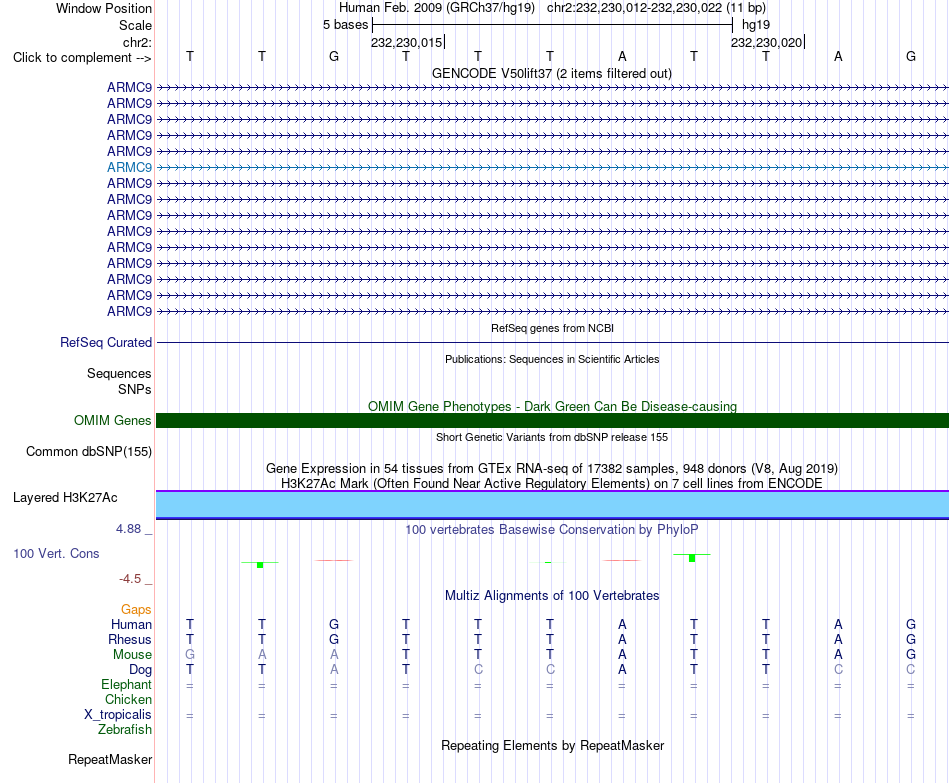Click the Zebrafish alignment row label
The width and height of the screenshot is (950, 783).
(125, 730)
